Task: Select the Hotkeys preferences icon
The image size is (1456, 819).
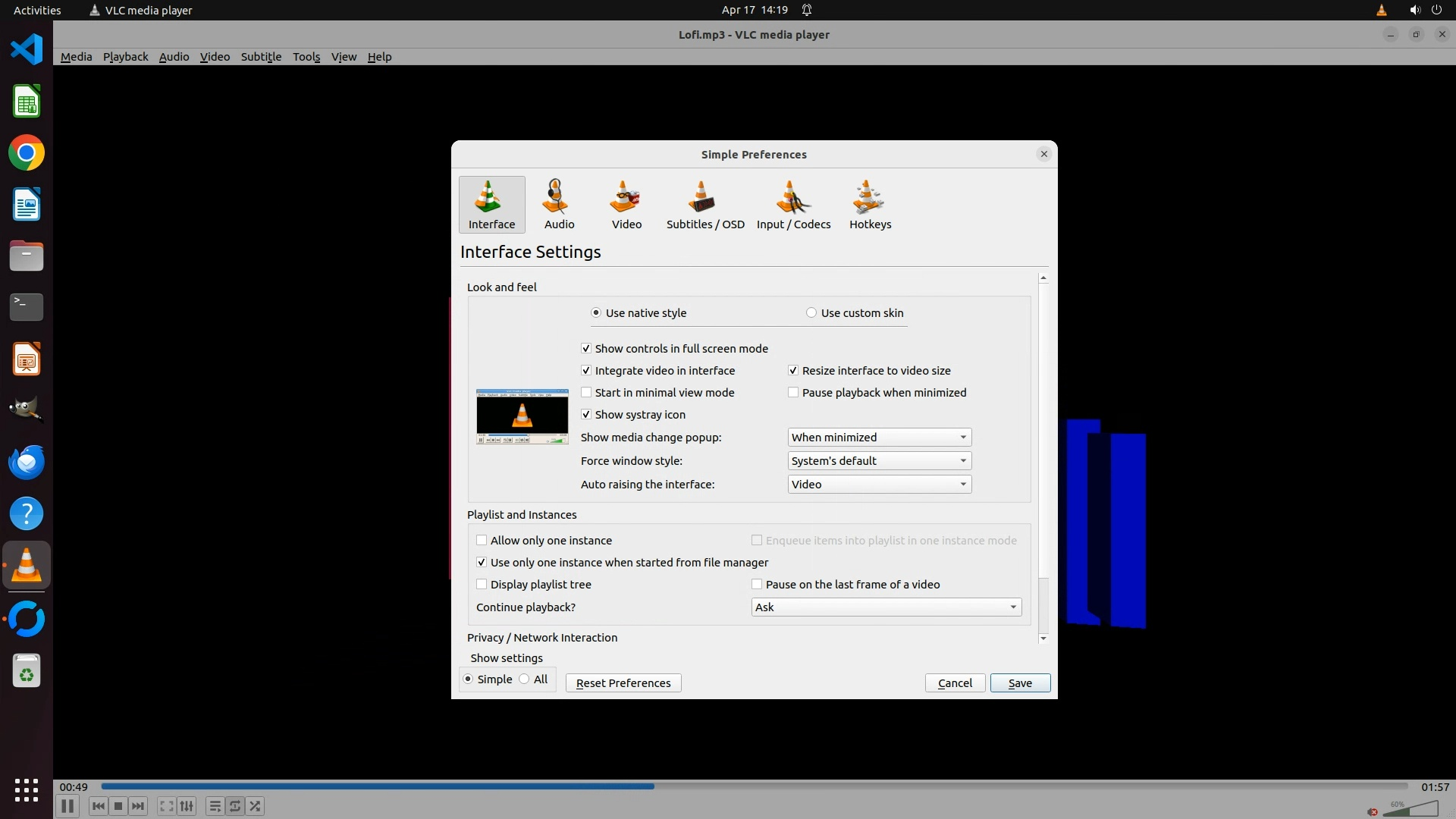Action: (870, 204)
